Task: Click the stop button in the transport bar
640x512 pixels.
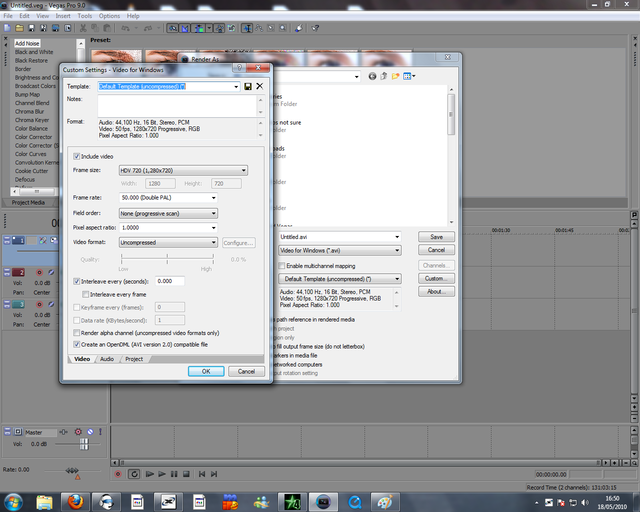Action: [x=186, y=474]
